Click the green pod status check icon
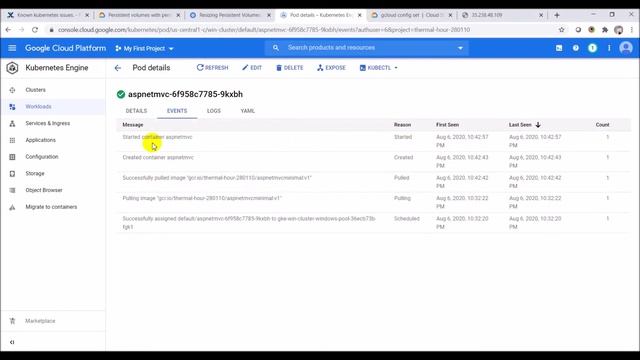 click(121, 94)
